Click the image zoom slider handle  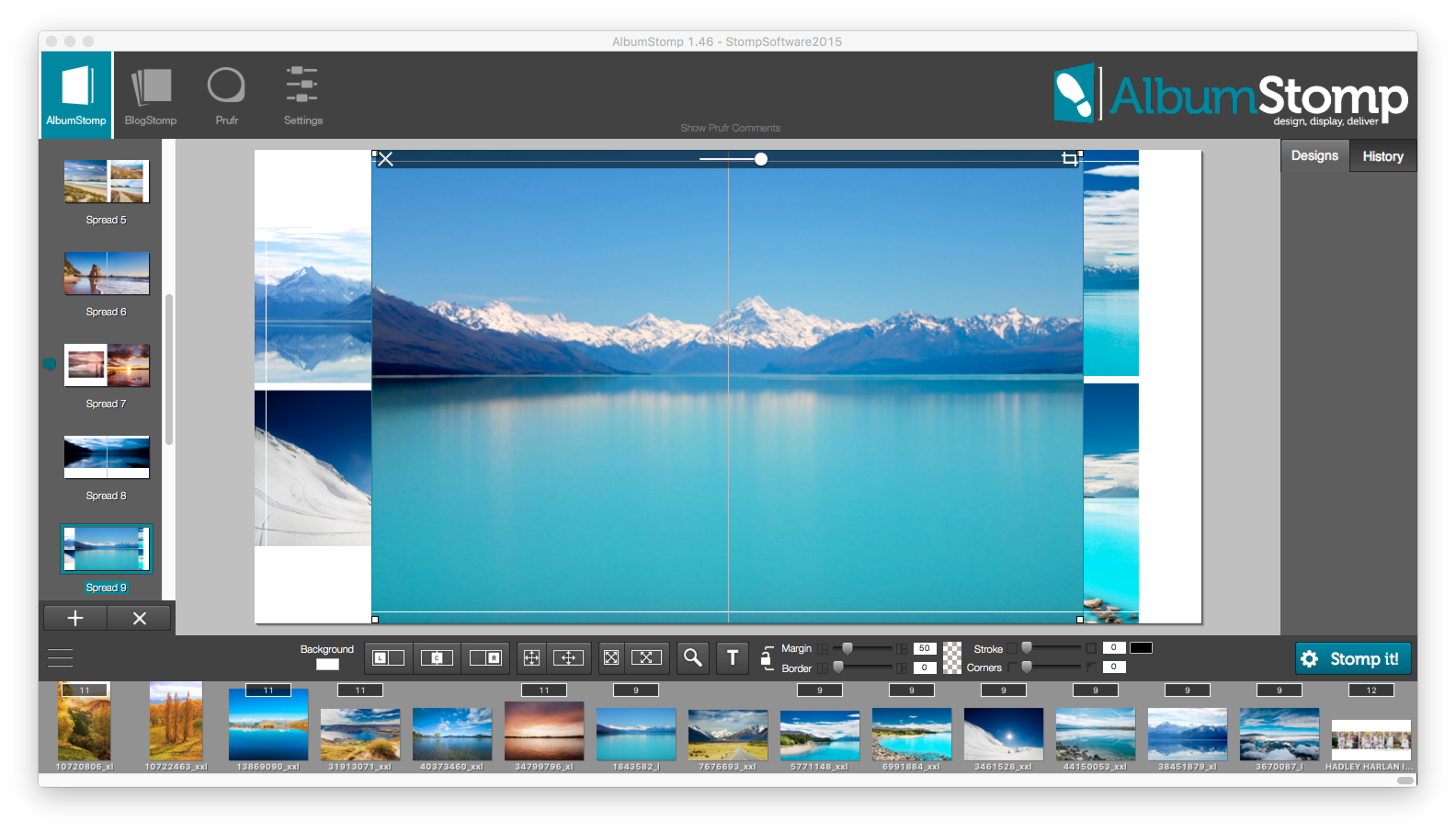pos(761,159)
